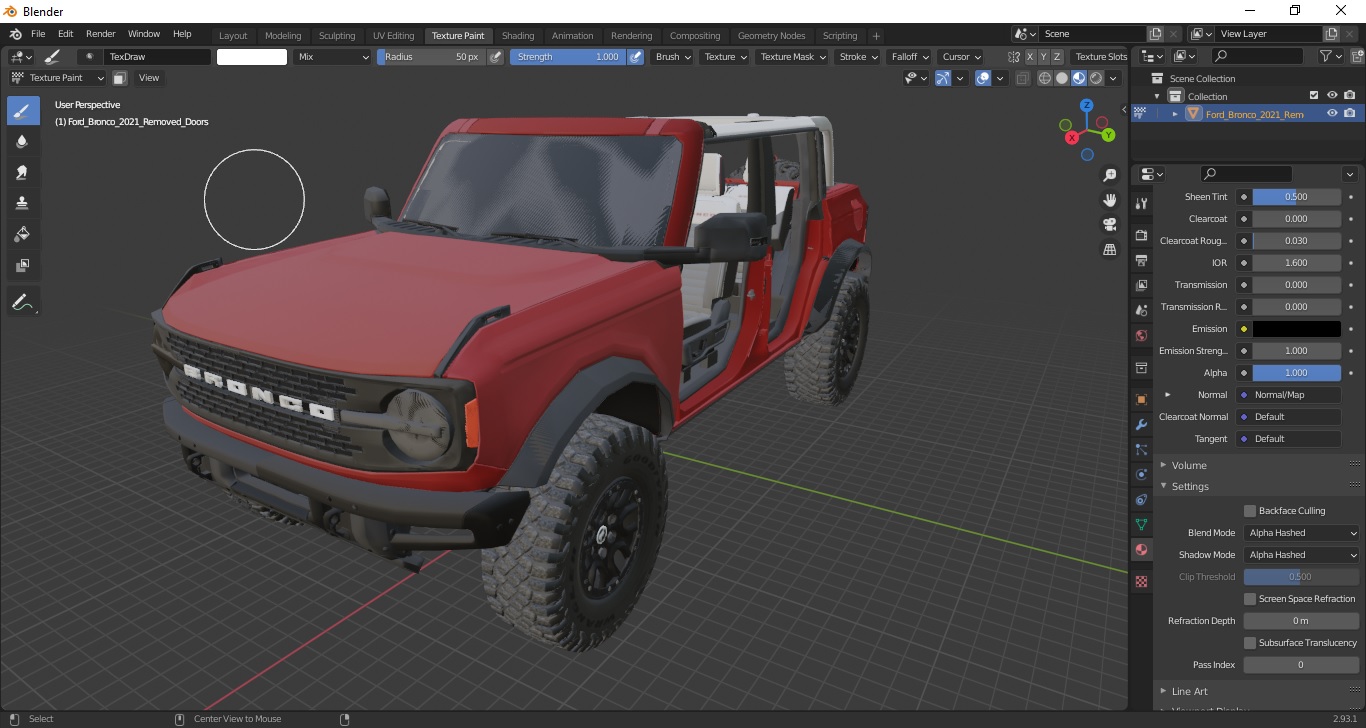Toggle X axis symmetry button
1366x728 pixels.
click(x=1030, y=57)
